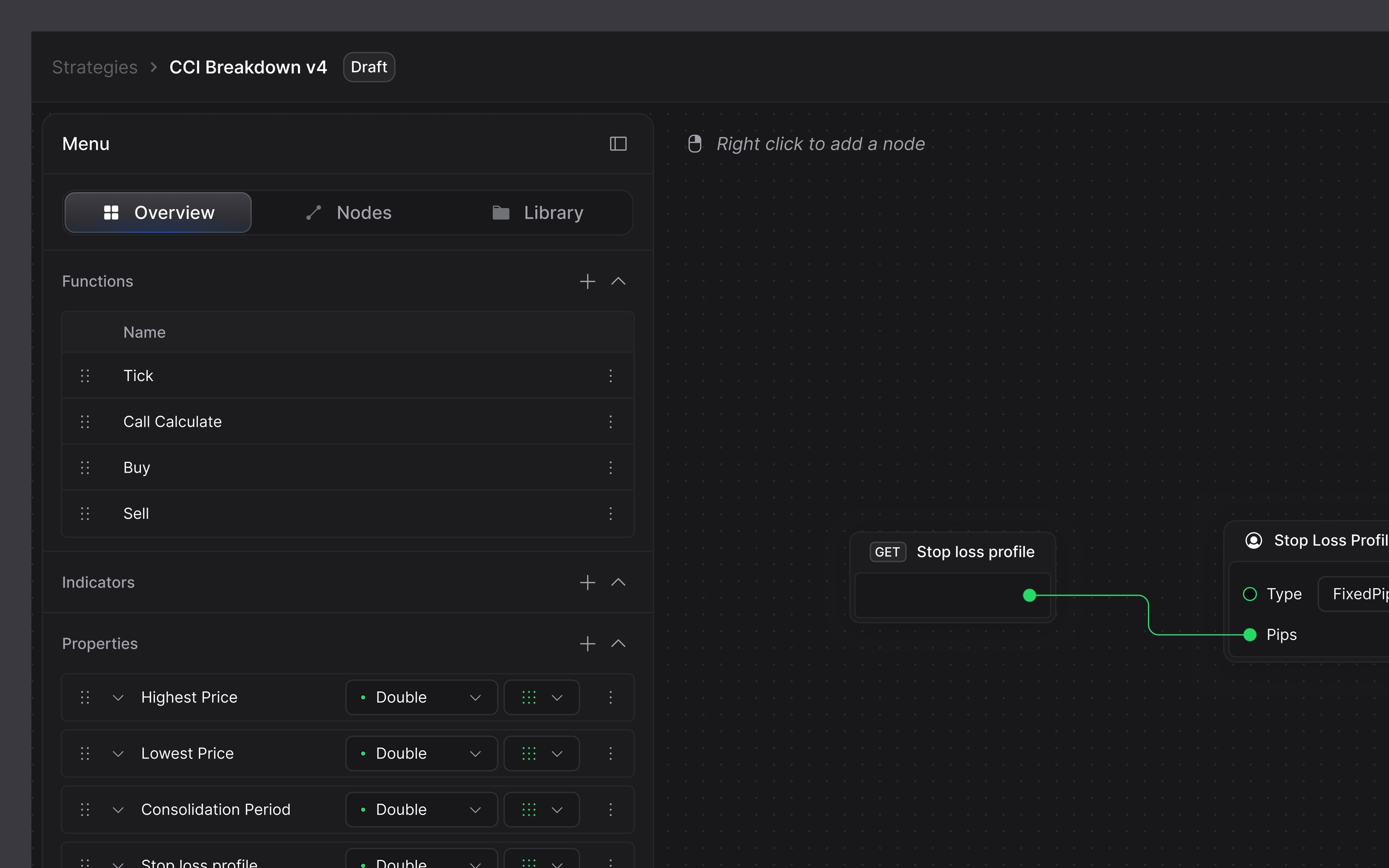Image resolution: width=1389 pixels, height=868 pixels.
Task: Open more options for Lowest Price property
Action: click(x=611, y=754)
